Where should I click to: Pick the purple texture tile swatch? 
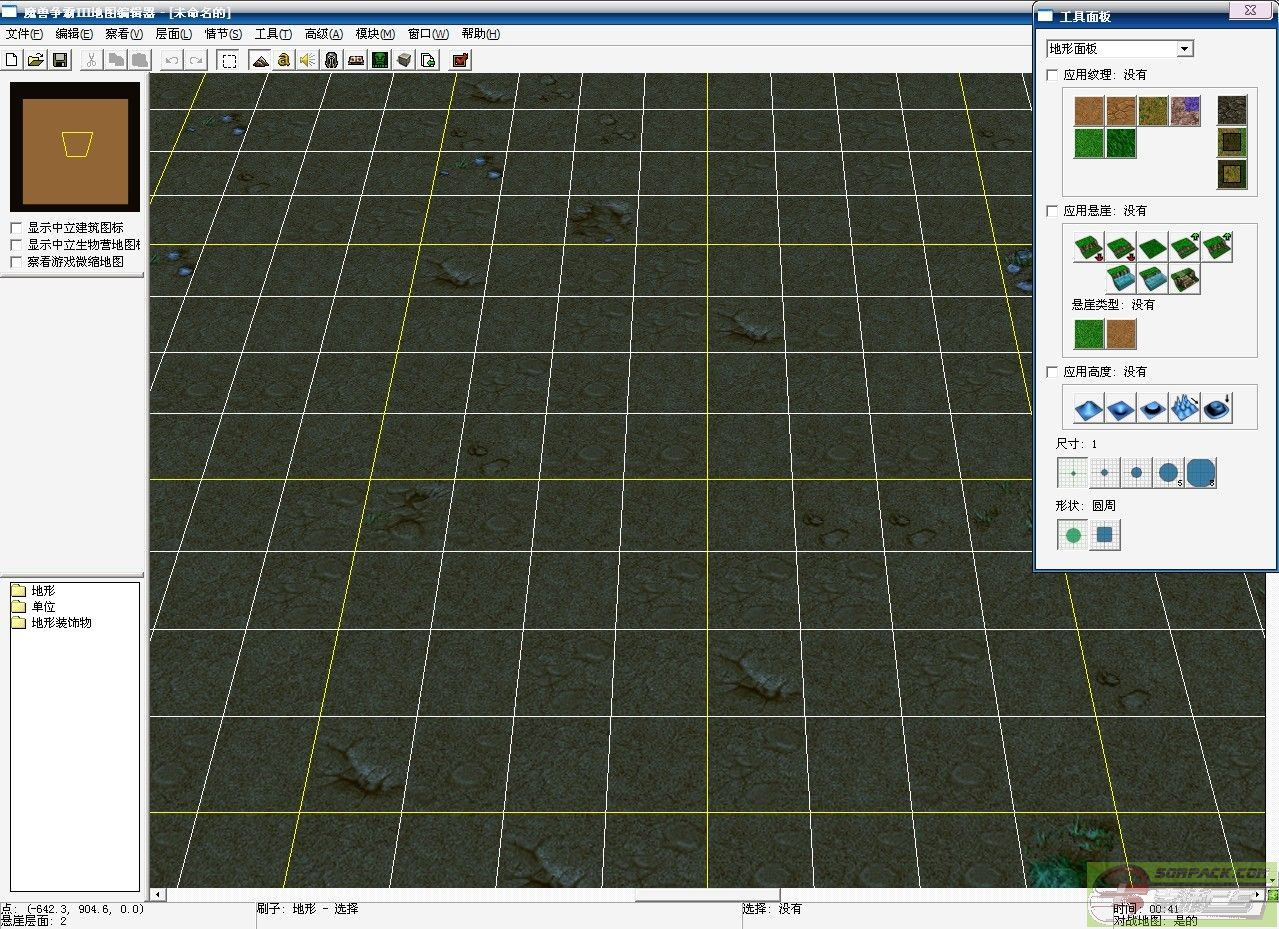coord(1185,110)
